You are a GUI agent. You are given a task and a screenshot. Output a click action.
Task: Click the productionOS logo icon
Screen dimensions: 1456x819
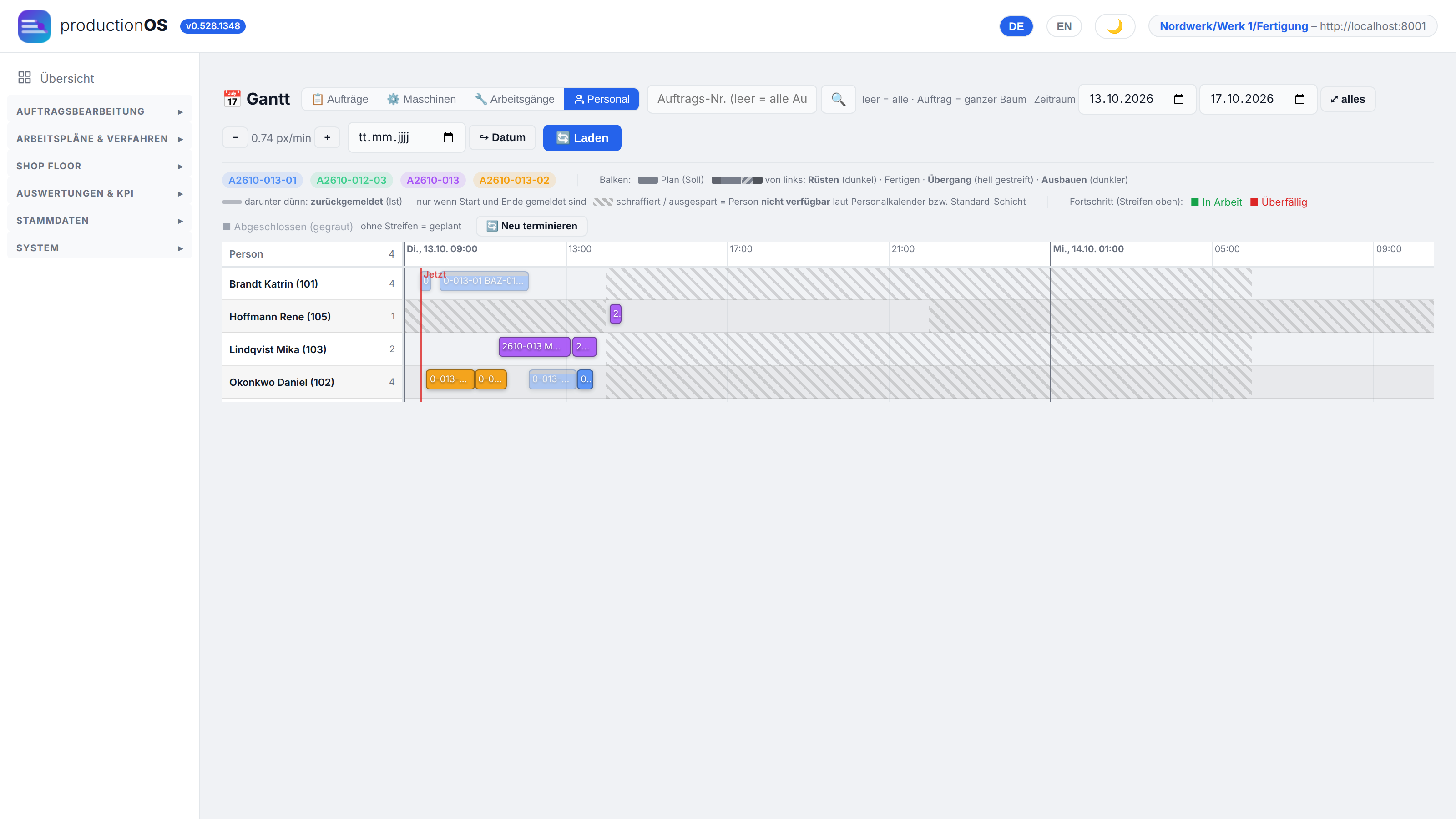click(x=34, y=26)
